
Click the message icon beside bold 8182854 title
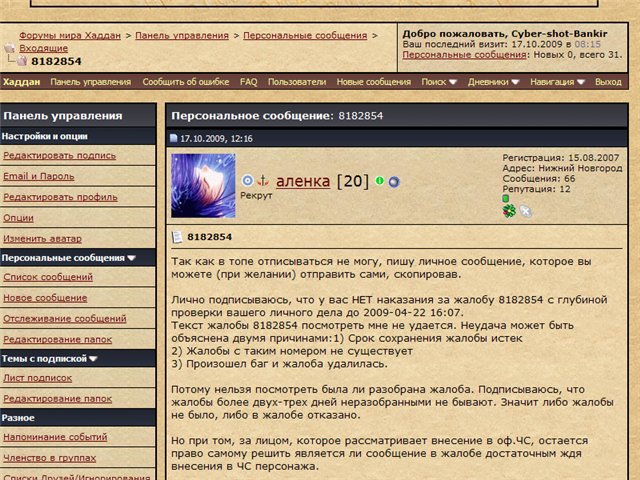(x=177, y=237)
